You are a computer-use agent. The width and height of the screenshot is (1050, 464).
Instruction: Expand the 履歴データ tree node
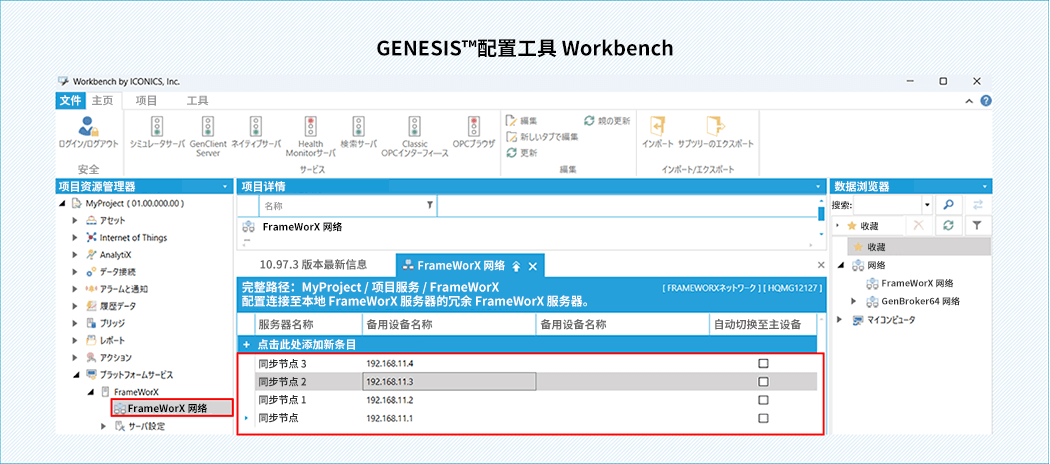point(75,306)
